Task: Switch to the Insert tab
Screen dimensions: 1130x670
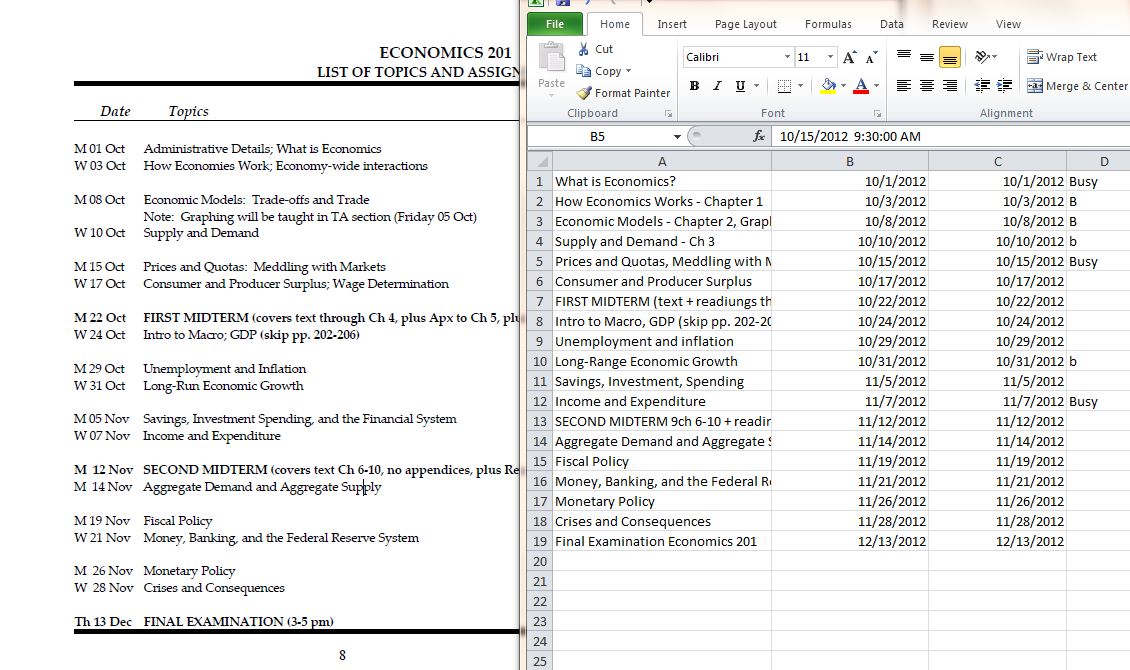Action: (x=672, y=24)
